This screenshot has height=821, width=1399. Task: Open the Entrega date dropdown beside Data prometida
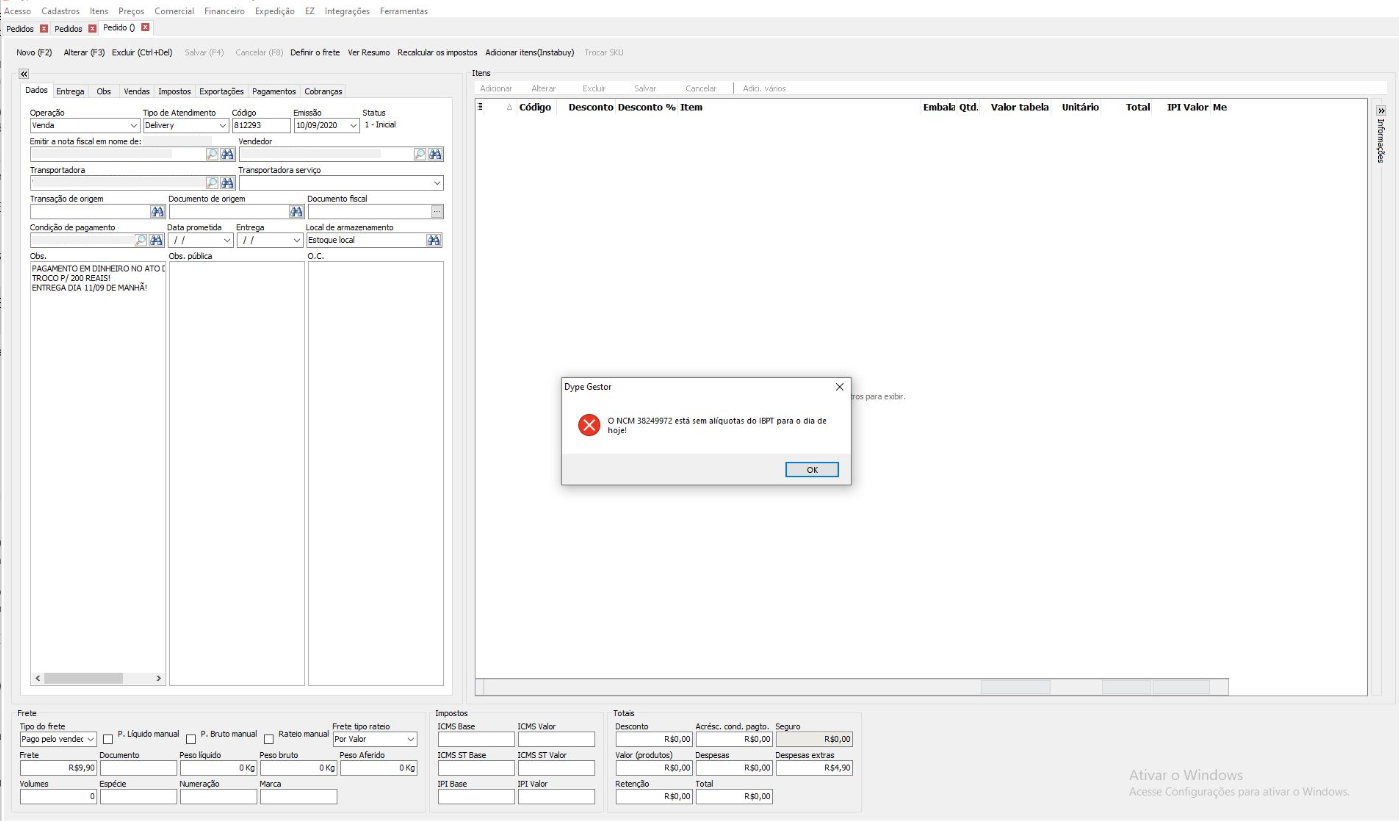tap(297, 241)
